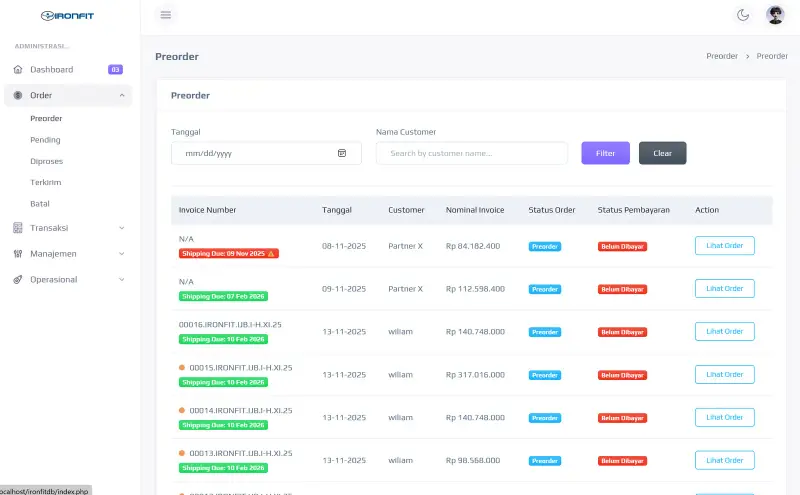Click the Nominal Invoice column header
This screenshot has height=495, width=800.
pos(475,210)
